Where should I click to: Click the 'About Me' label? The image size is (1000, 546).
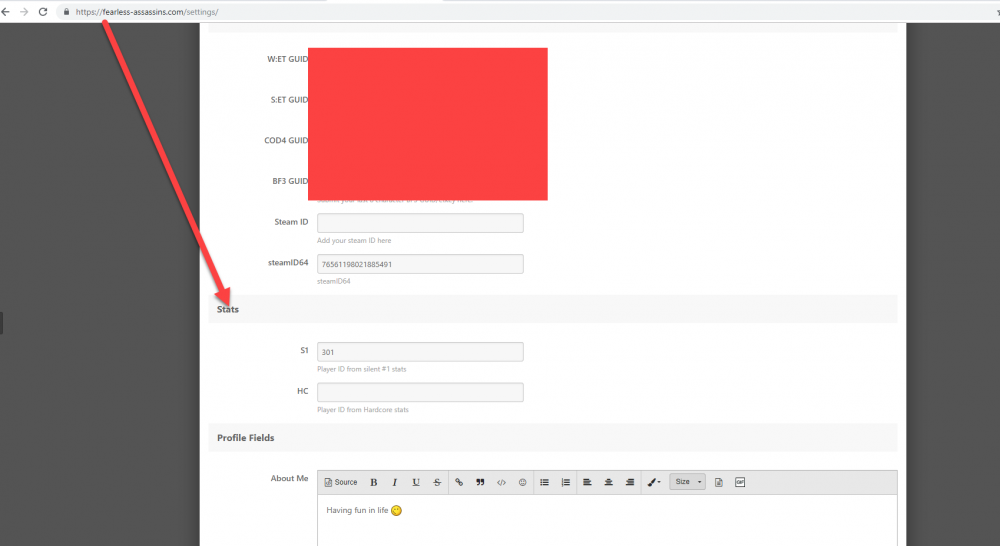290,478
